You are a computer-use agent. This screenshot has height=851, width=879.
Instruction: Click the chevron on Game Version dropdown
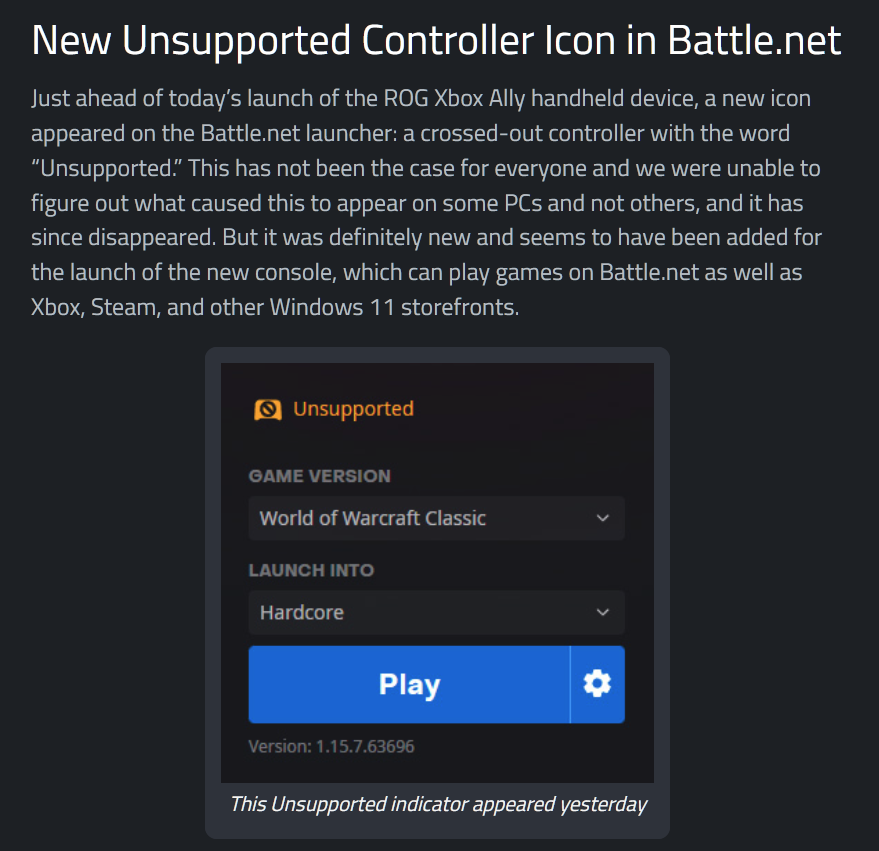(x=603, y=518)
